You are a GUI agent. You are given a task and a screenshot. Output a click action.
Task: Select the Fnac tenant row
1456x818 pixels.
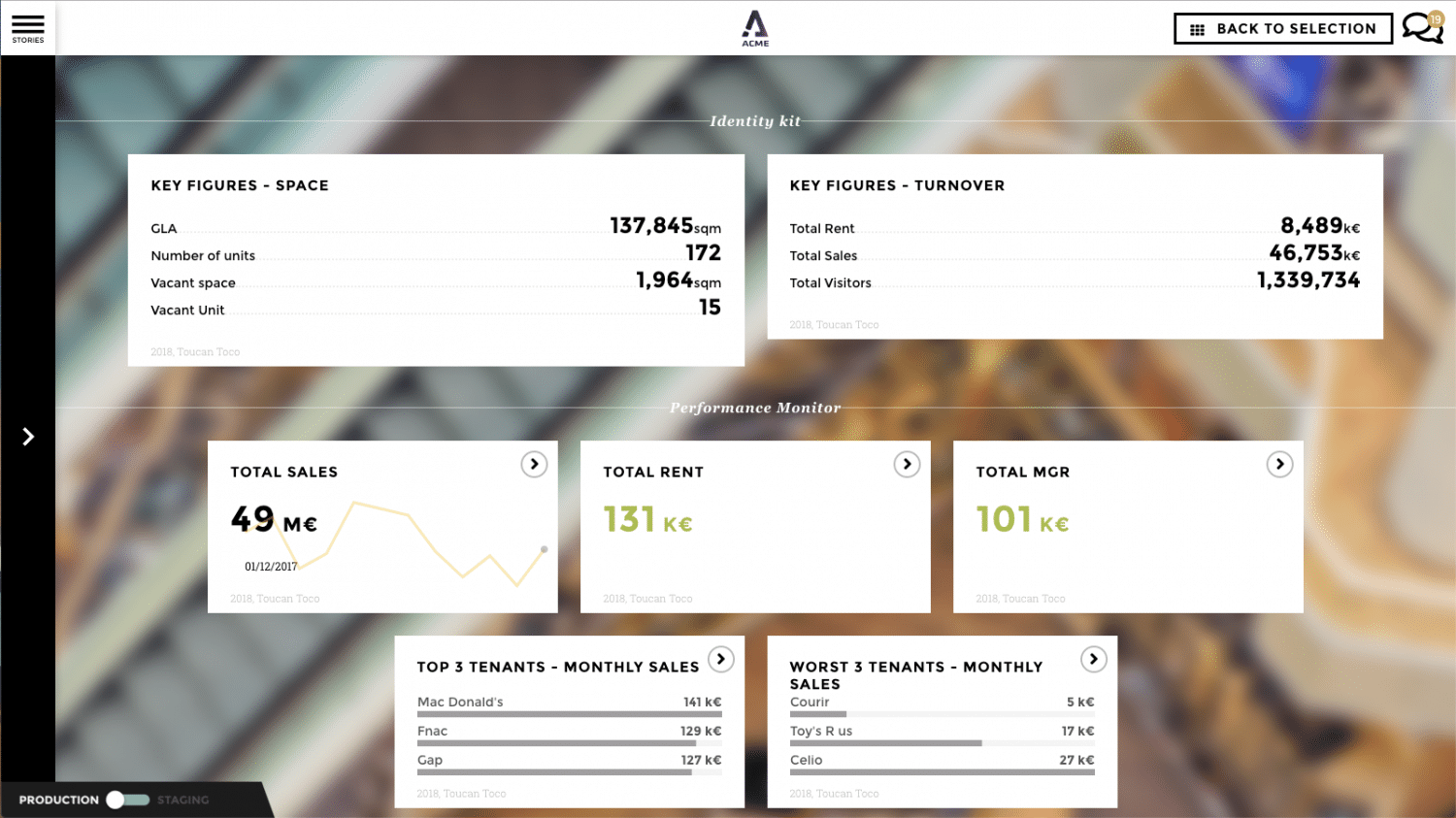pyautogui.click(x=569, y=732)
